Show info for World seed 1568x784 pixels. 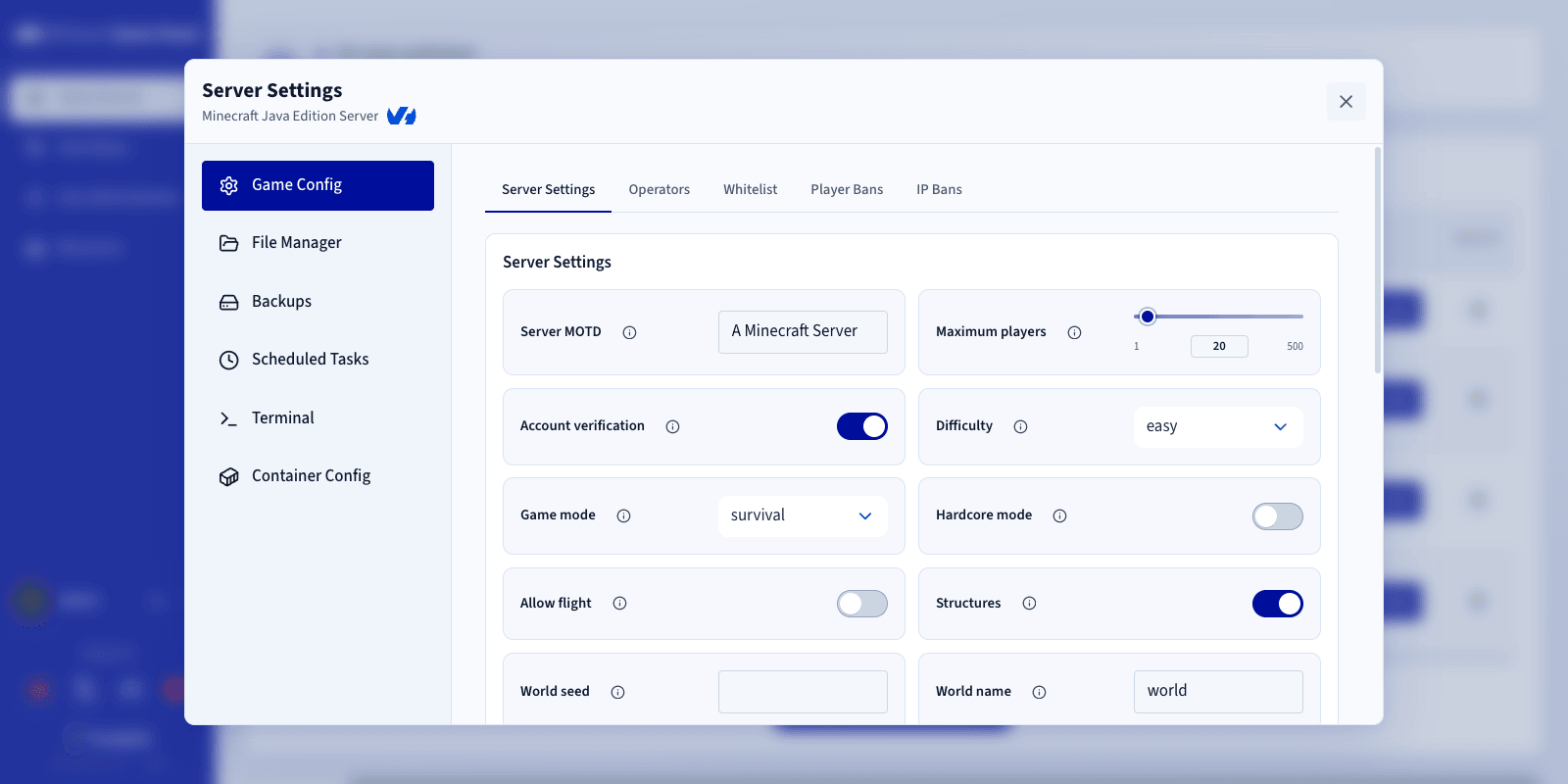pos(617,692)
